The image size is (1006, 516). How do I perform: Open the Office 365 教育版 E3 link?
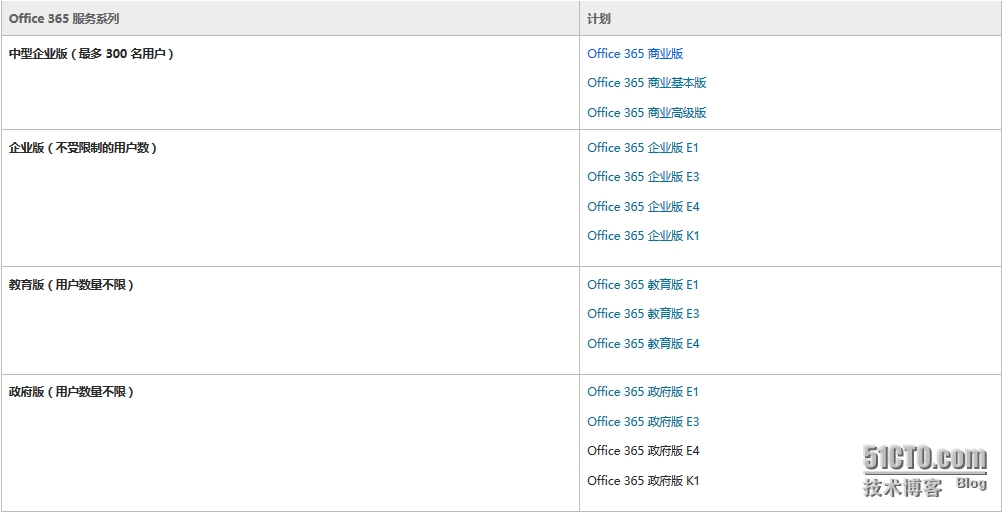pyautogui.click(x=643, y=314)
